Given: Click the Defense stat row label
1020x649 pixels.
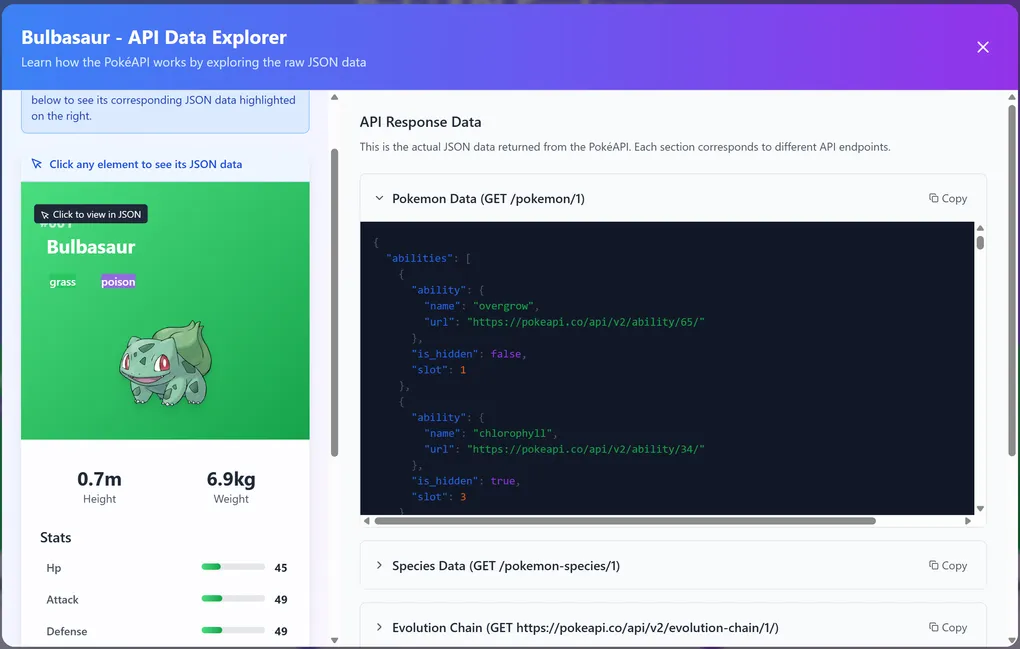Looking at the screenshot, I should coord(67,631).
